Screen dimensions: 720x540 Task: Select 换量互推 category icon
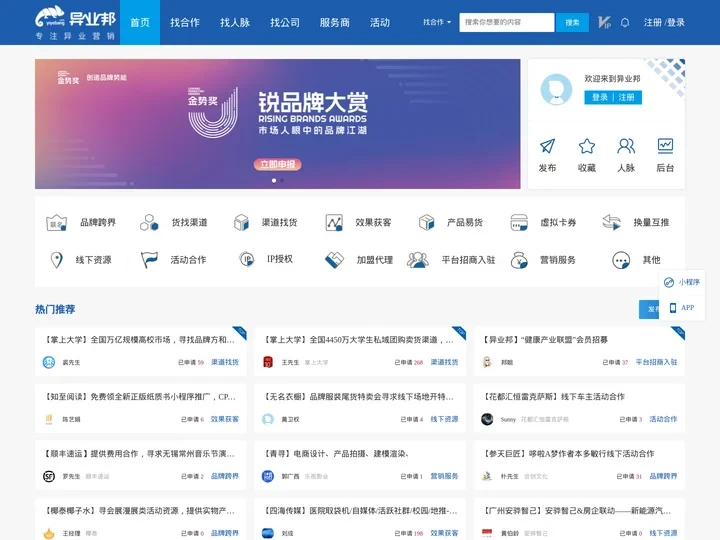(x=612, y=222)
